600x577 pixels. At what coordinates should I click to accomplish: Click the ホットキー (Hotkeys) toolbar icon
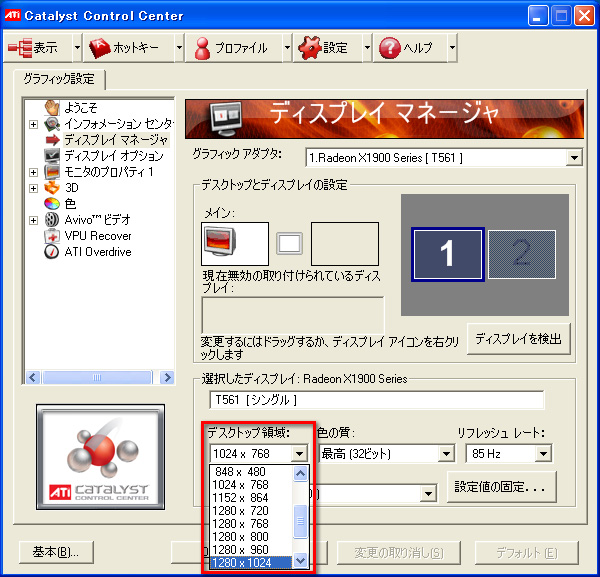[100, 48]
